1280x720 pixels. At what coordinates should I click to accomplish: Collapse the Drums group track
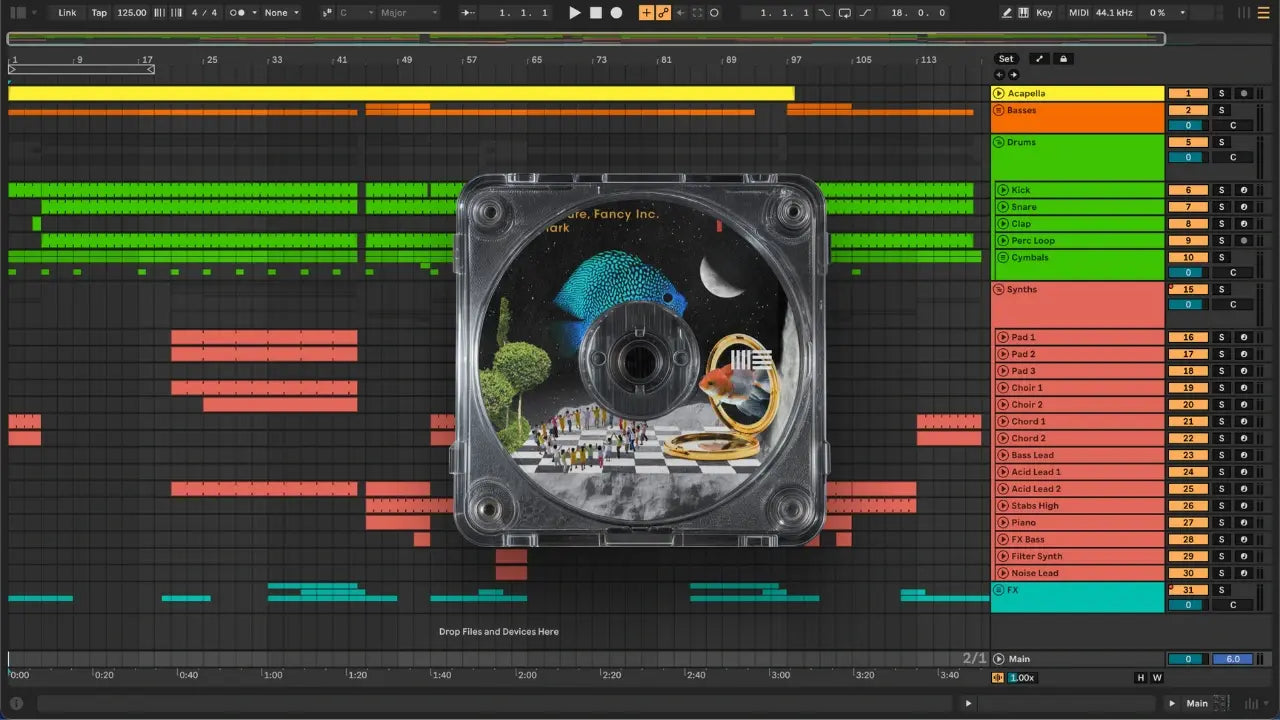[998, 142]
